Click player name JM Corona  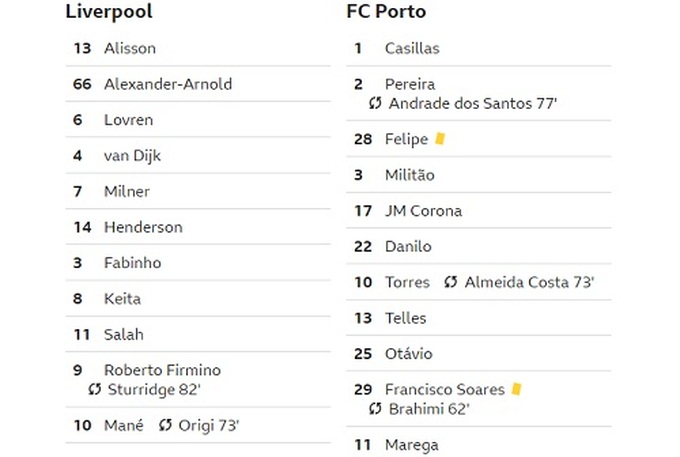click(423, 211)
